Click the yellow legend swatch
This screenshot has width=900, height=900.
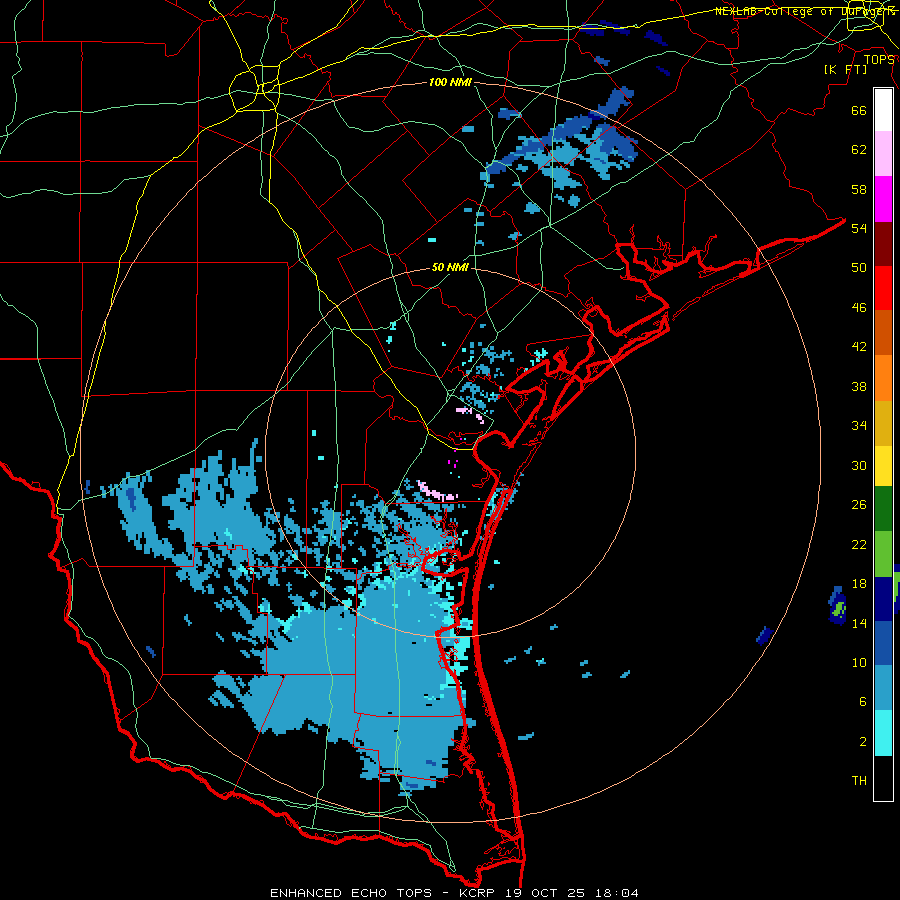tap(883, 465)
